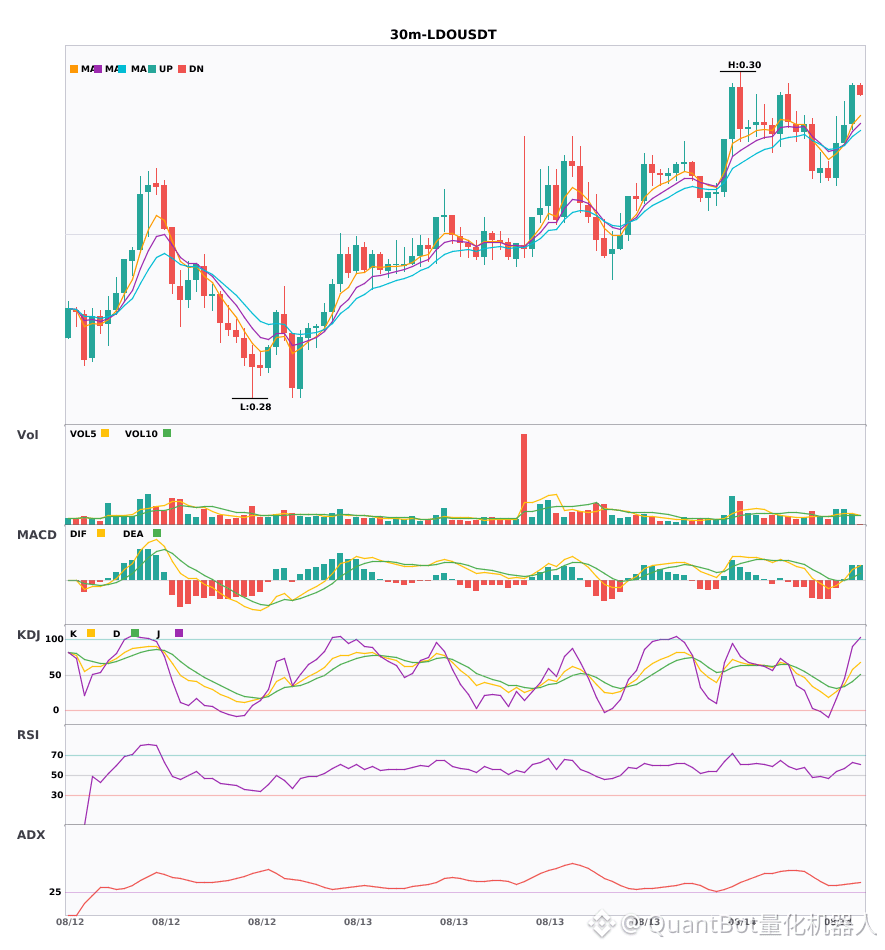Screen dimensions: 885x950
Task: Click the 100 level on KDJ axis
Action: 55,639
